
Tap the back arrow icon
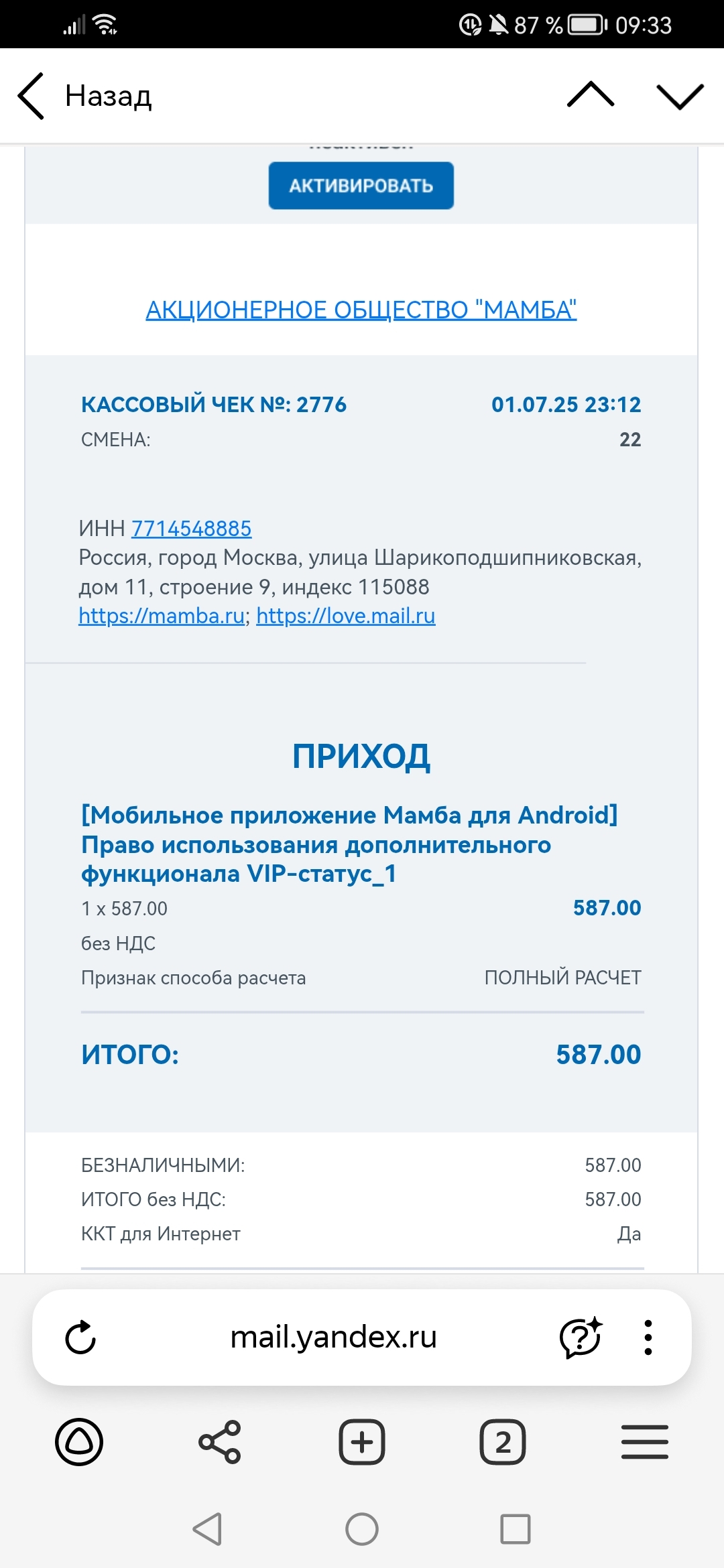[32, 96]
